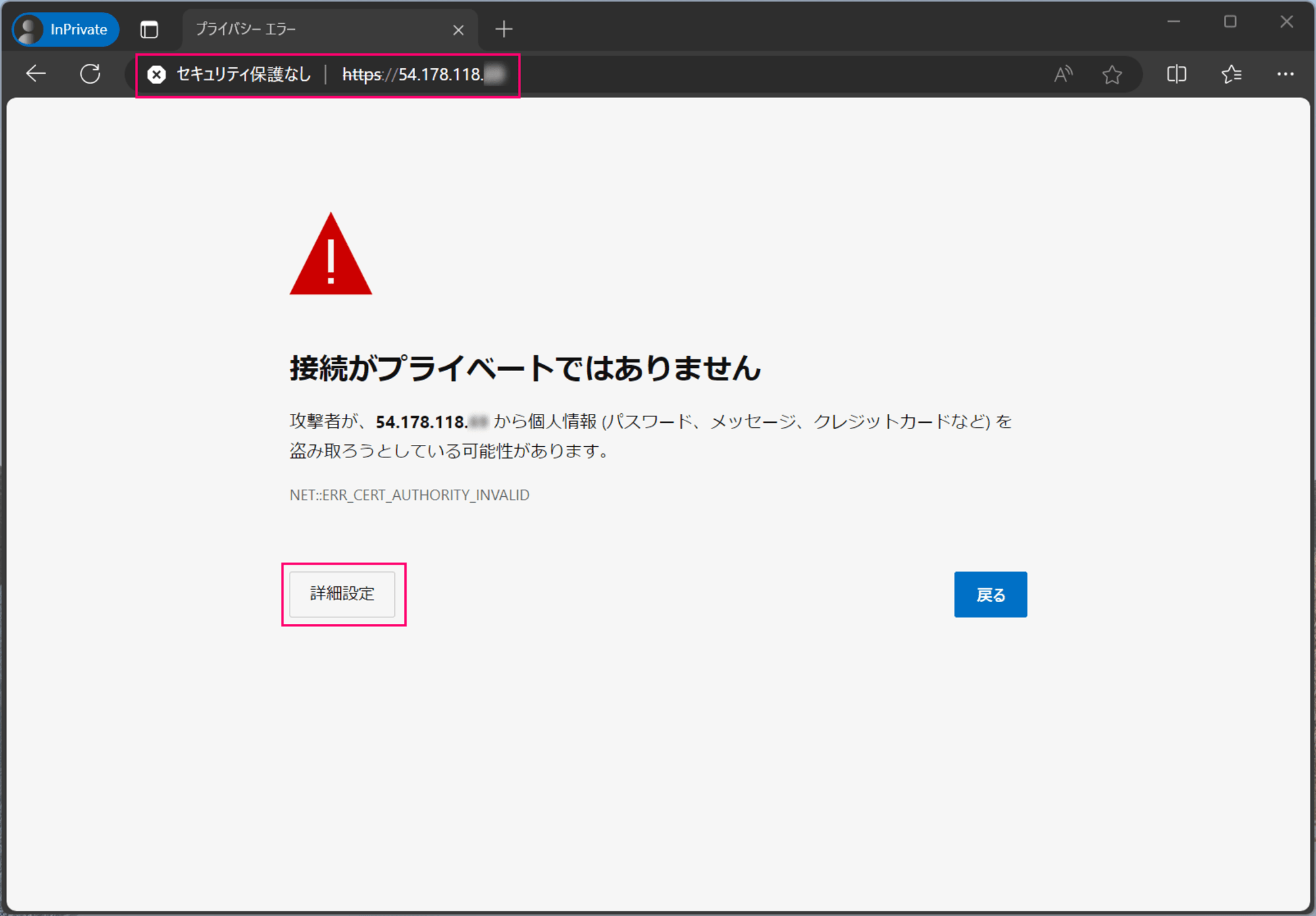Image resolution: width=1316 pixels, height=916 pixels.
Task: Open a new tab with plus icon
Action: click(504, 29)
